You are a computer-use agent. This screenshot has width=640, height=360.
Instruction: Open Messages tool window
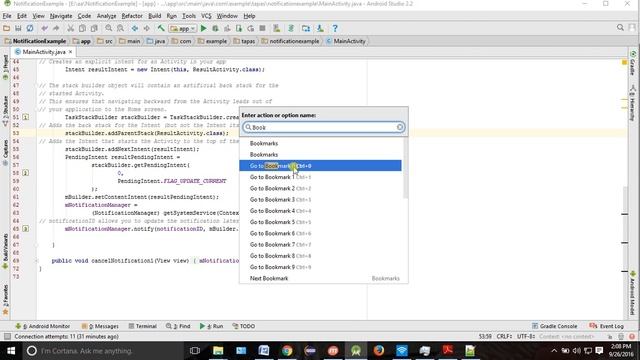click(x=100, y=326)
